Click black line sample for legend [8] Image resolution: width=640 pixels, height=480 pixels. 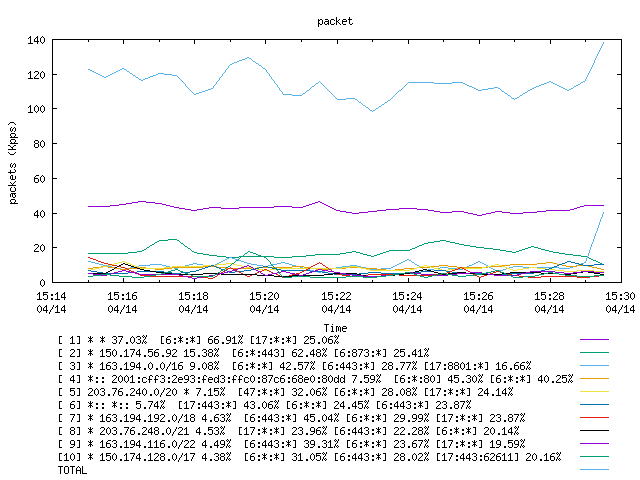click(594, 430)
